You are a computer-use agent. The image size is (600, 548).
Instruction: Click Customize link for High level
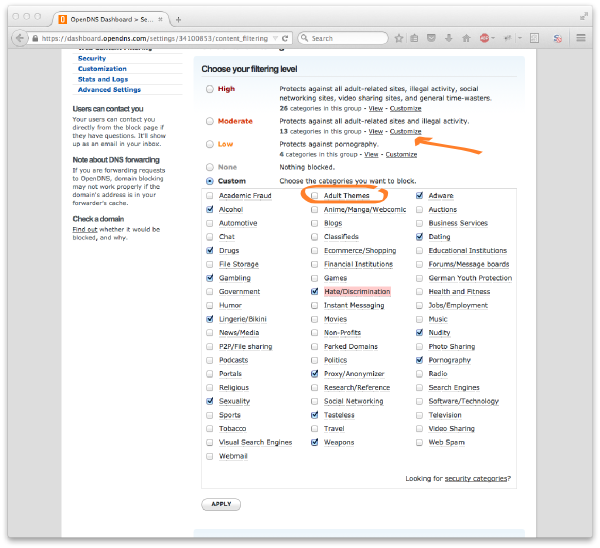[406, 109]
